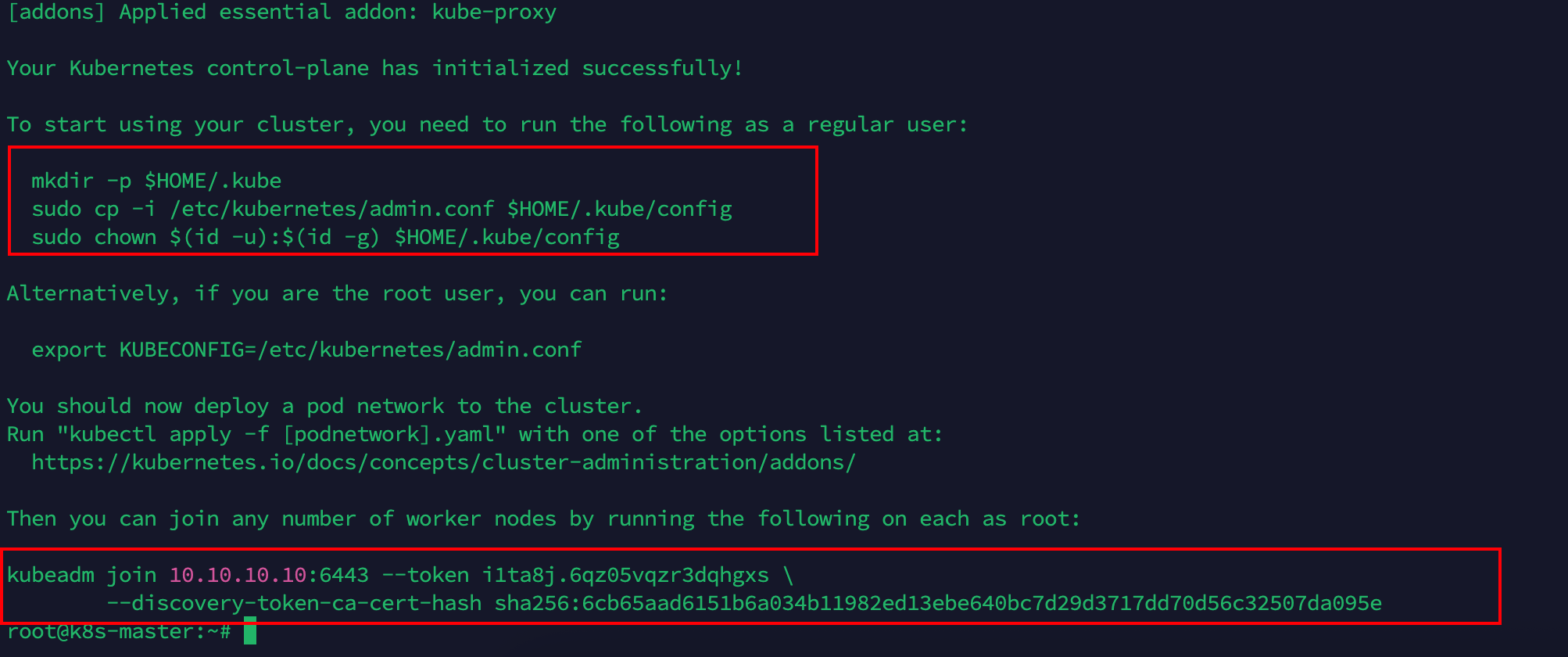Click the green terminal cursor block
Viewport: 1568px width, 657px height.
click(x=250, y=630)
